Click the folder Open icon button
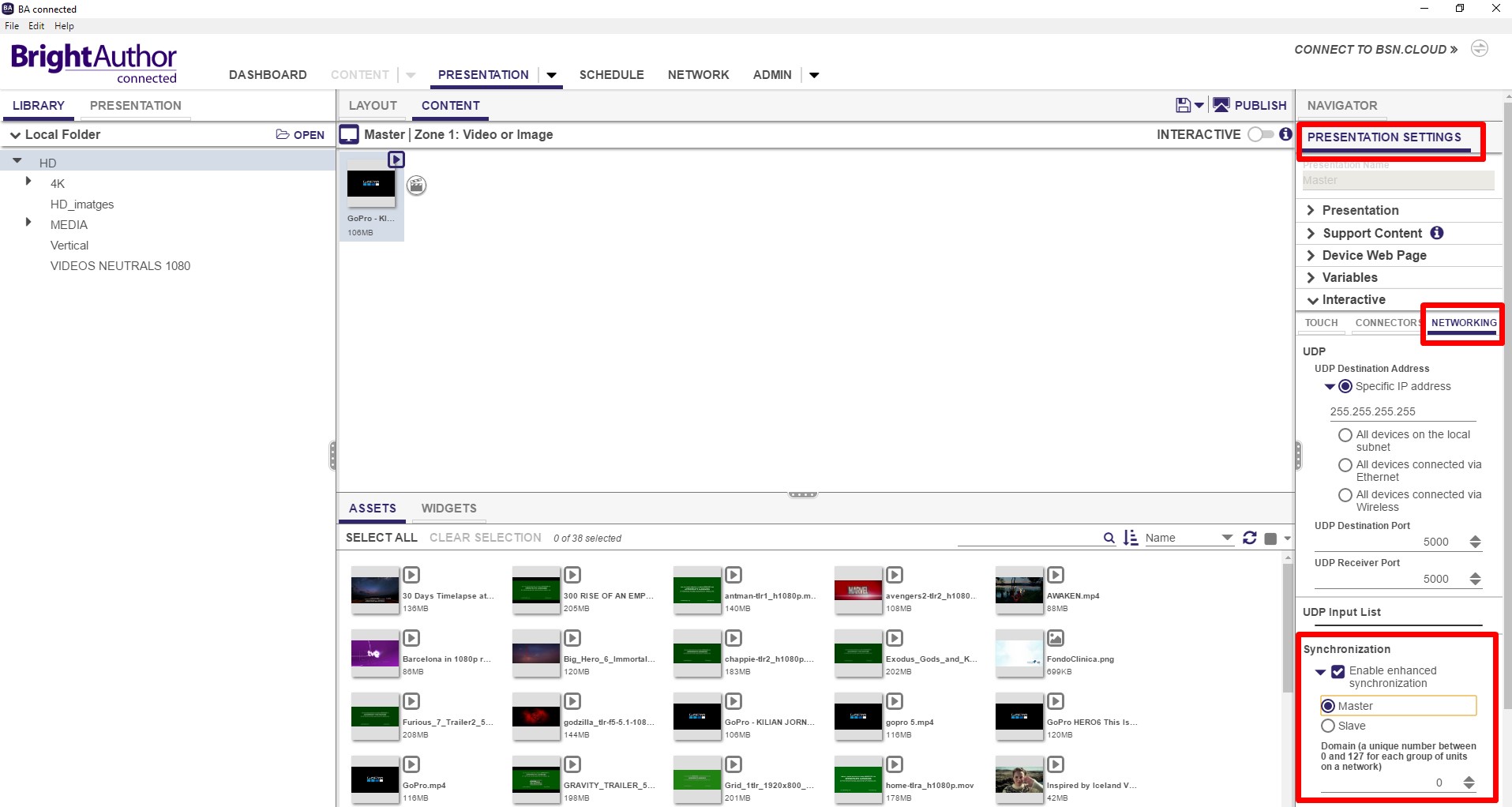 300,135
